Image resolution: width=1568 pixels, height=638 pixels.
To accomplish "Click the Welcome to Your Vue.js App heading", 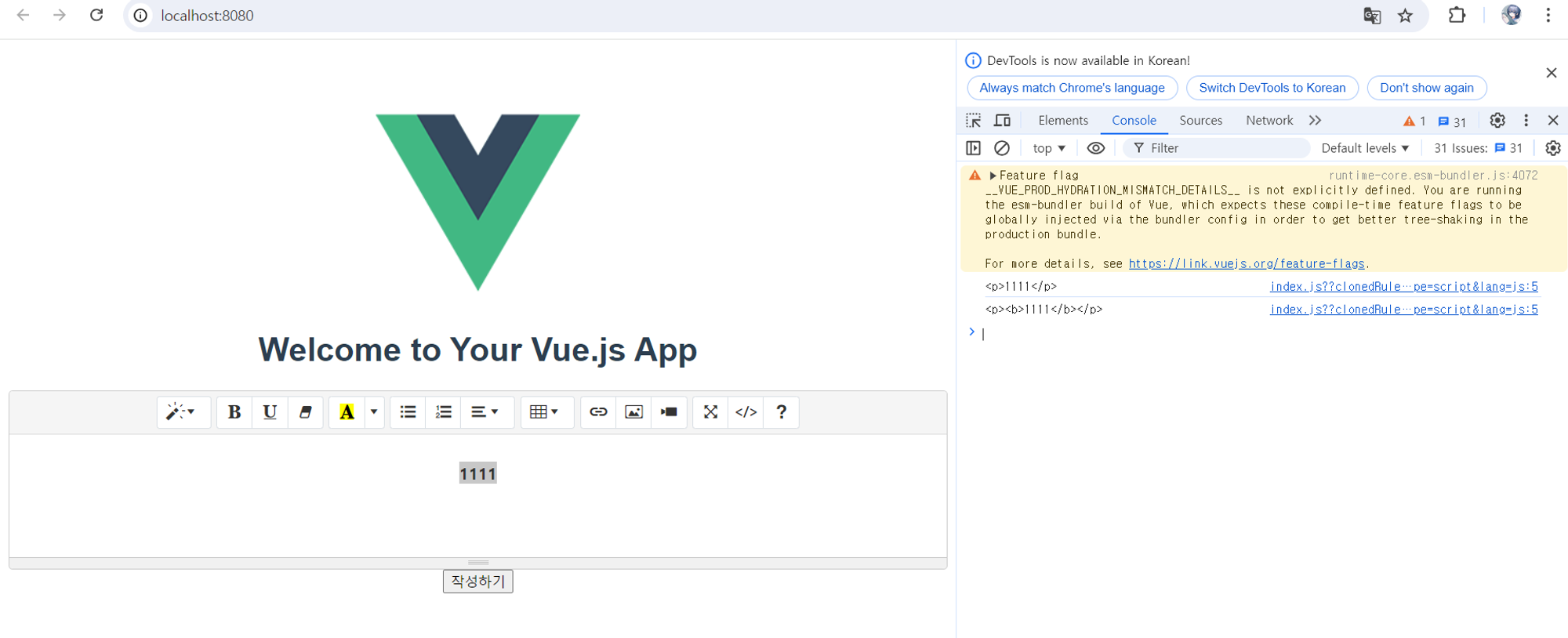I will click(x=478, y=350).
